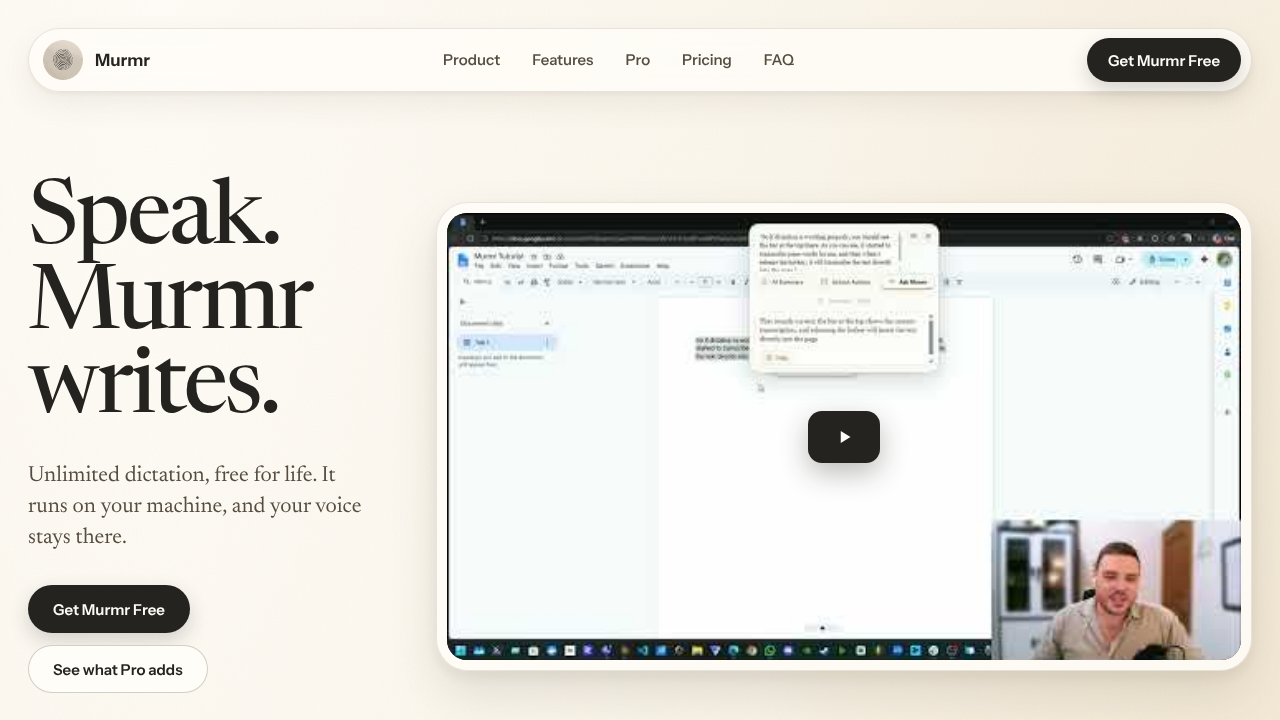This screenshot has width=1280, height=720.
Task: Jump to the FAQ nav link
Action: (x=778, y=60)
